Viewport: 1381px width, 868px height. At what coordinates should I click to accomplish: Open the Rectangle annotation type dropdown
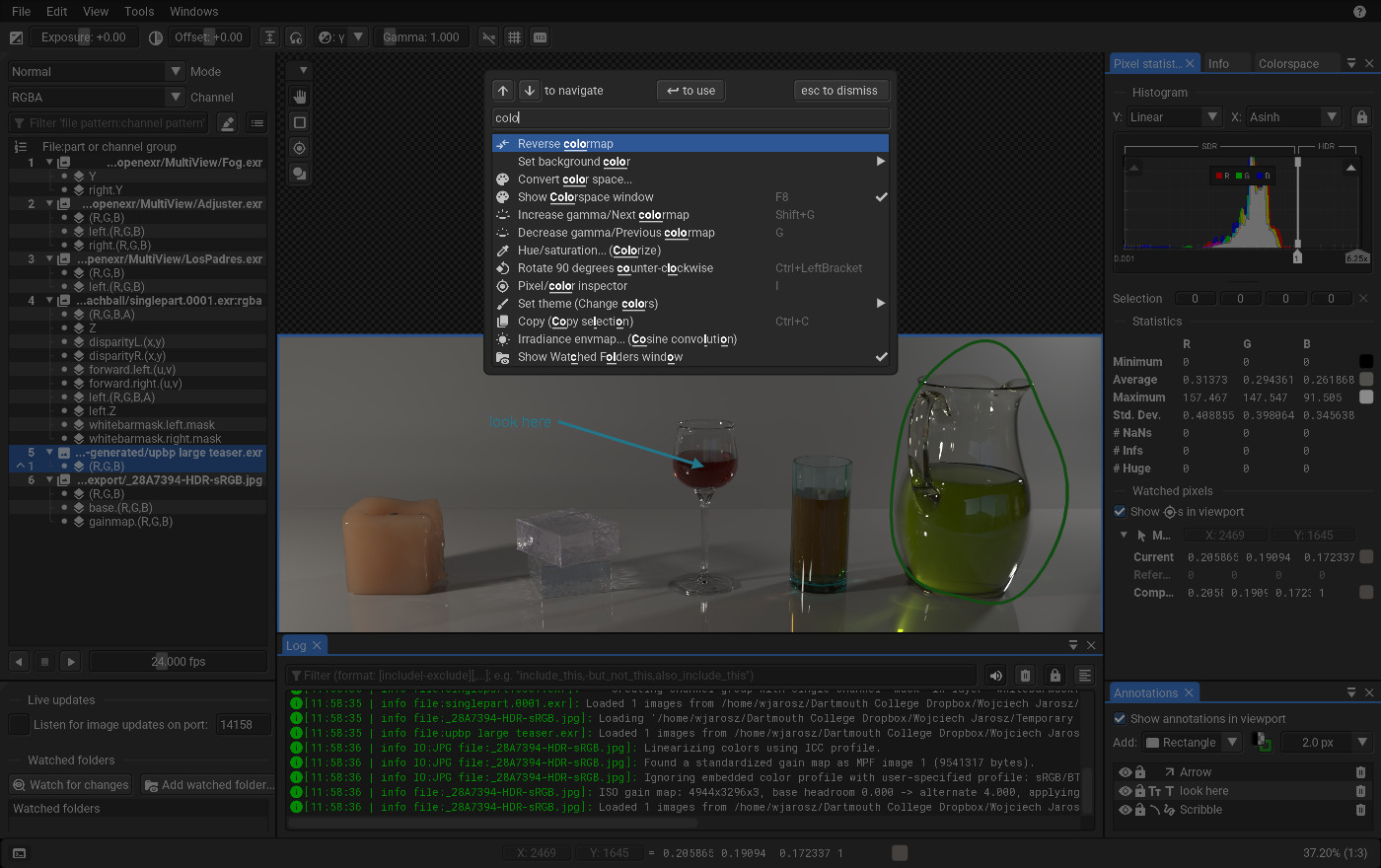pos(1192,743)
